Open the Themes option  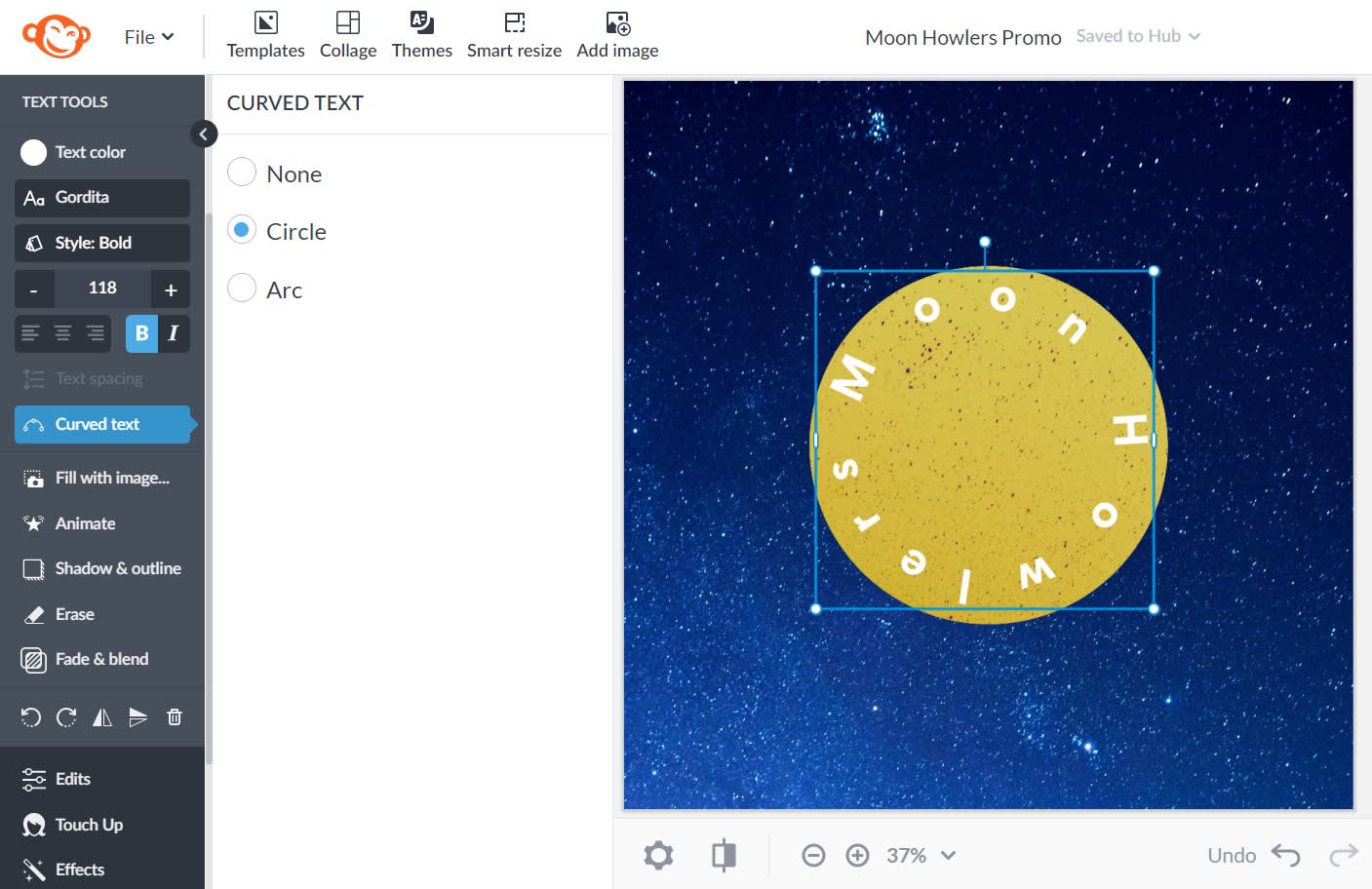tap(422, 36)
